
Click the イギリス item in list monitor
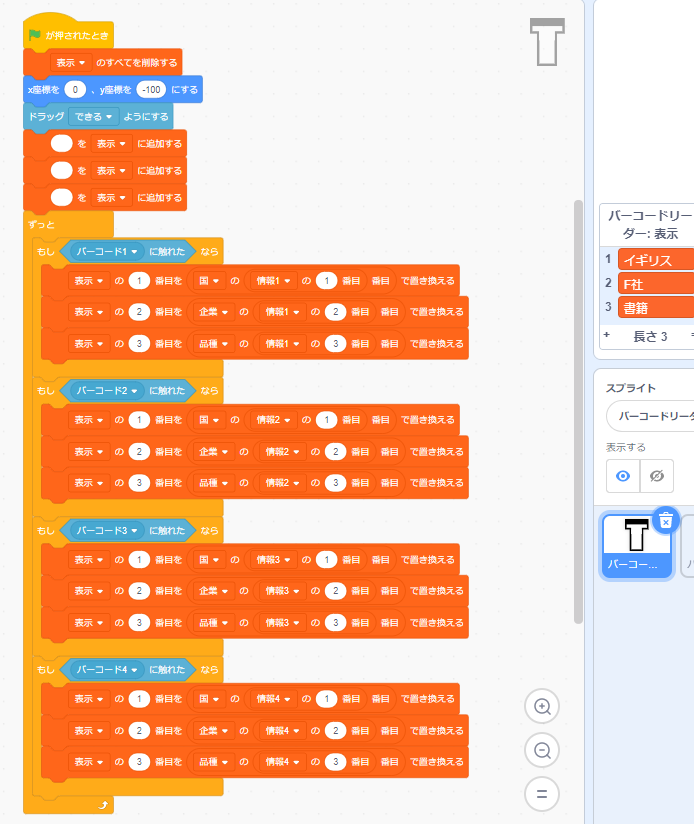(x=655, y=260)
